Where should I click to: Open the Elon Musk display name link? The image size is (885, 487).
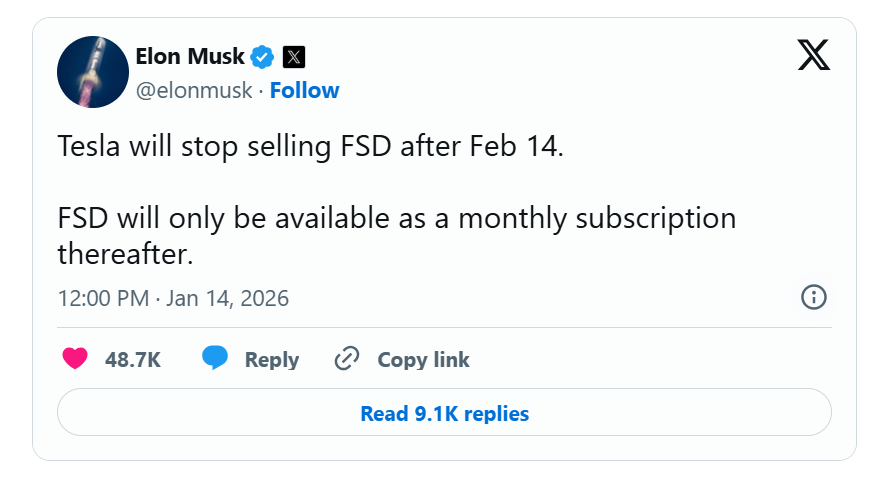click(x=190, y=56)
